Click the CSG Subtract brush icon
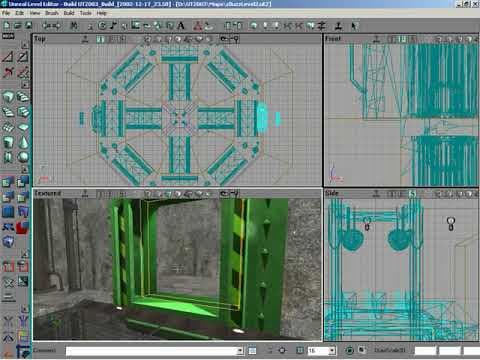Image resolution: width=480 pixels, height=360 pixels. coord(23,182)
